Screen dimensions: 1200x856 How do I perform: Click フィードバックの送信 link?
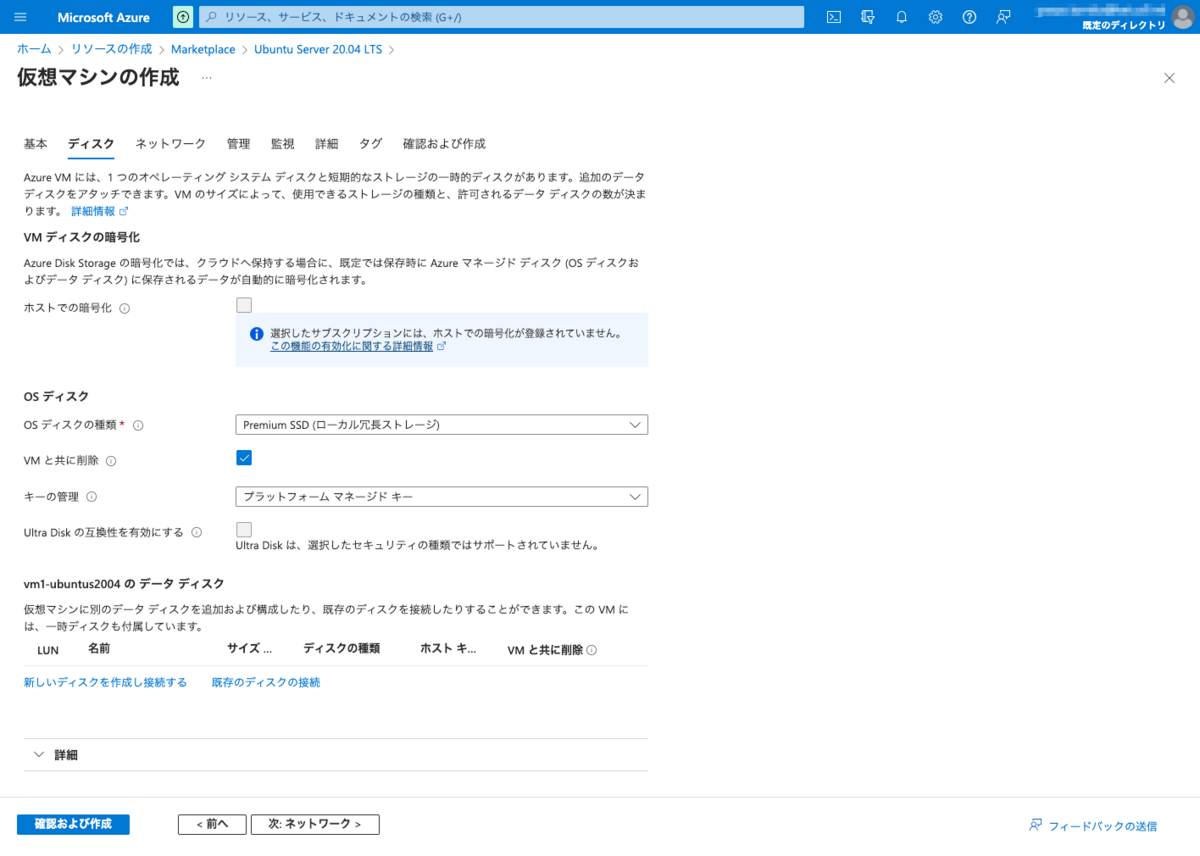coord(1093,826)
